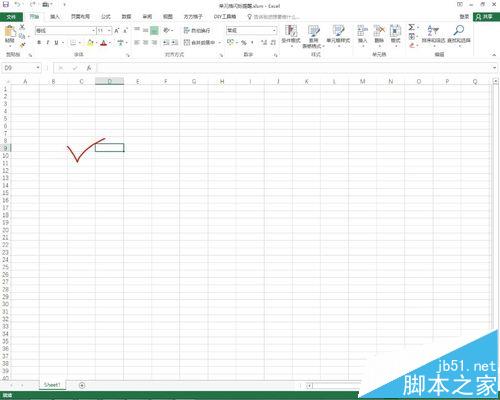Click the decrease indent icon

[166, 42]
